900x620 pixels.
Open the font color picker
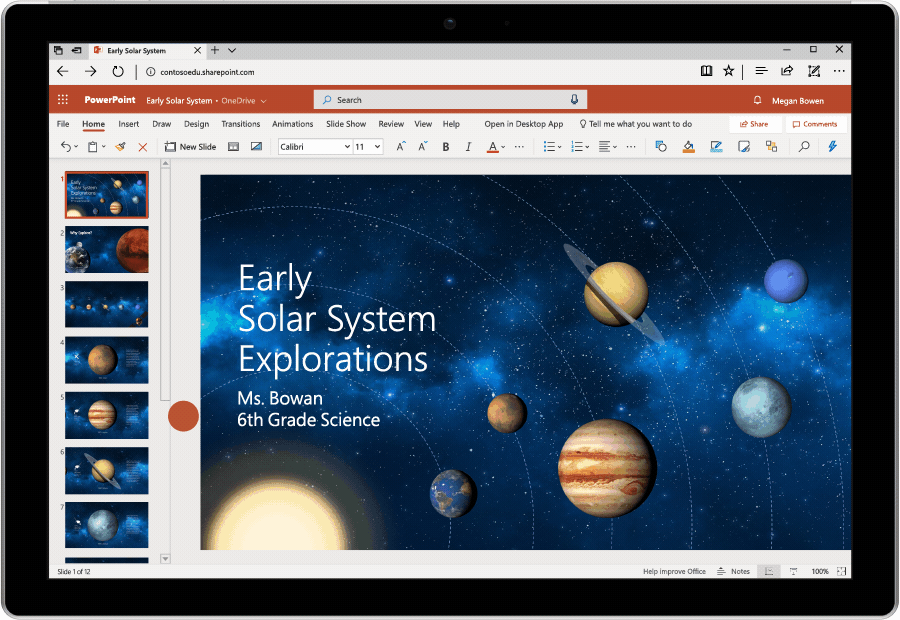coord(495,146)
